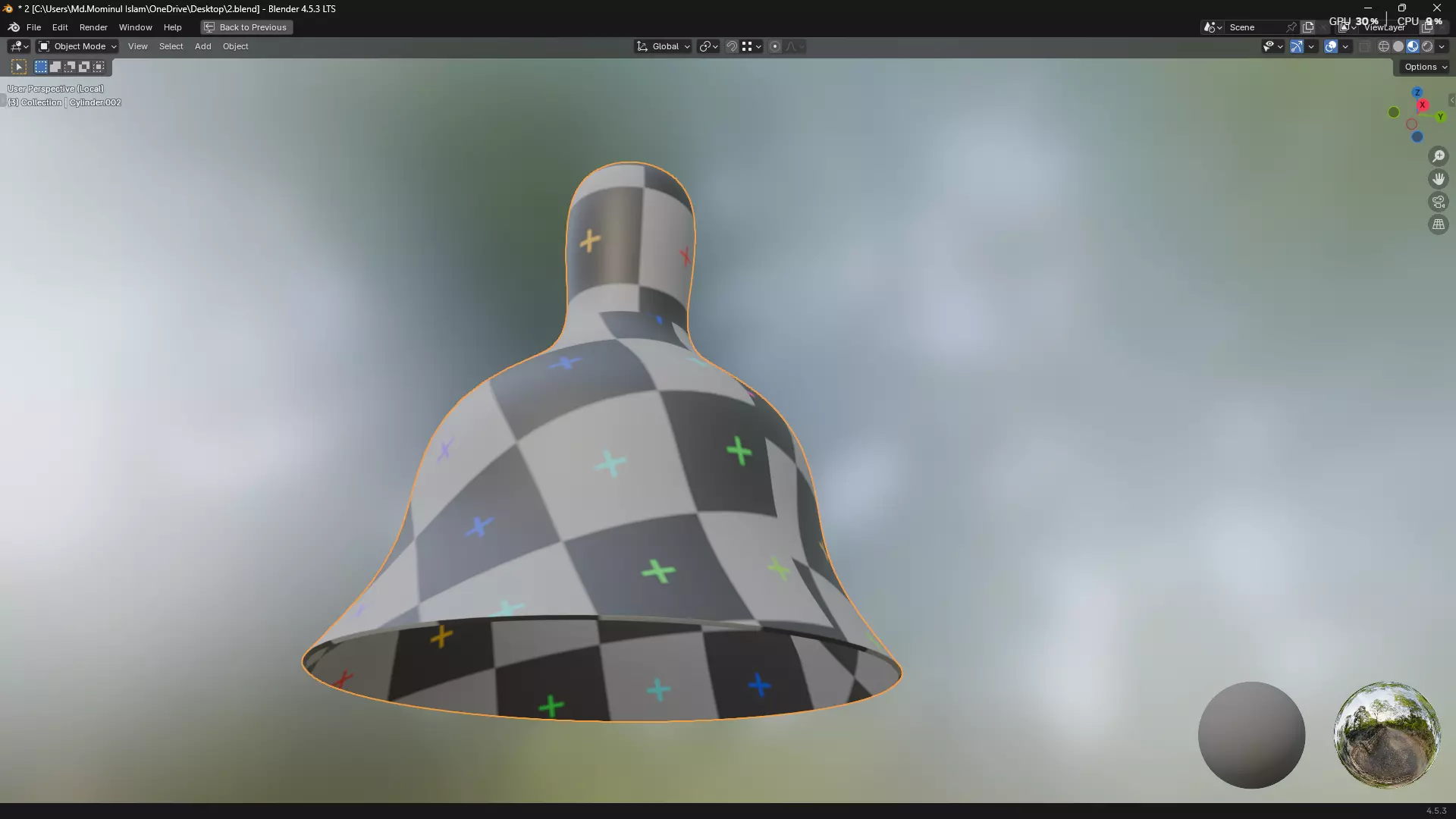The image size is (1456, 819).
Task: Toggle Show Overlays in viewport
Action: 1331,46
